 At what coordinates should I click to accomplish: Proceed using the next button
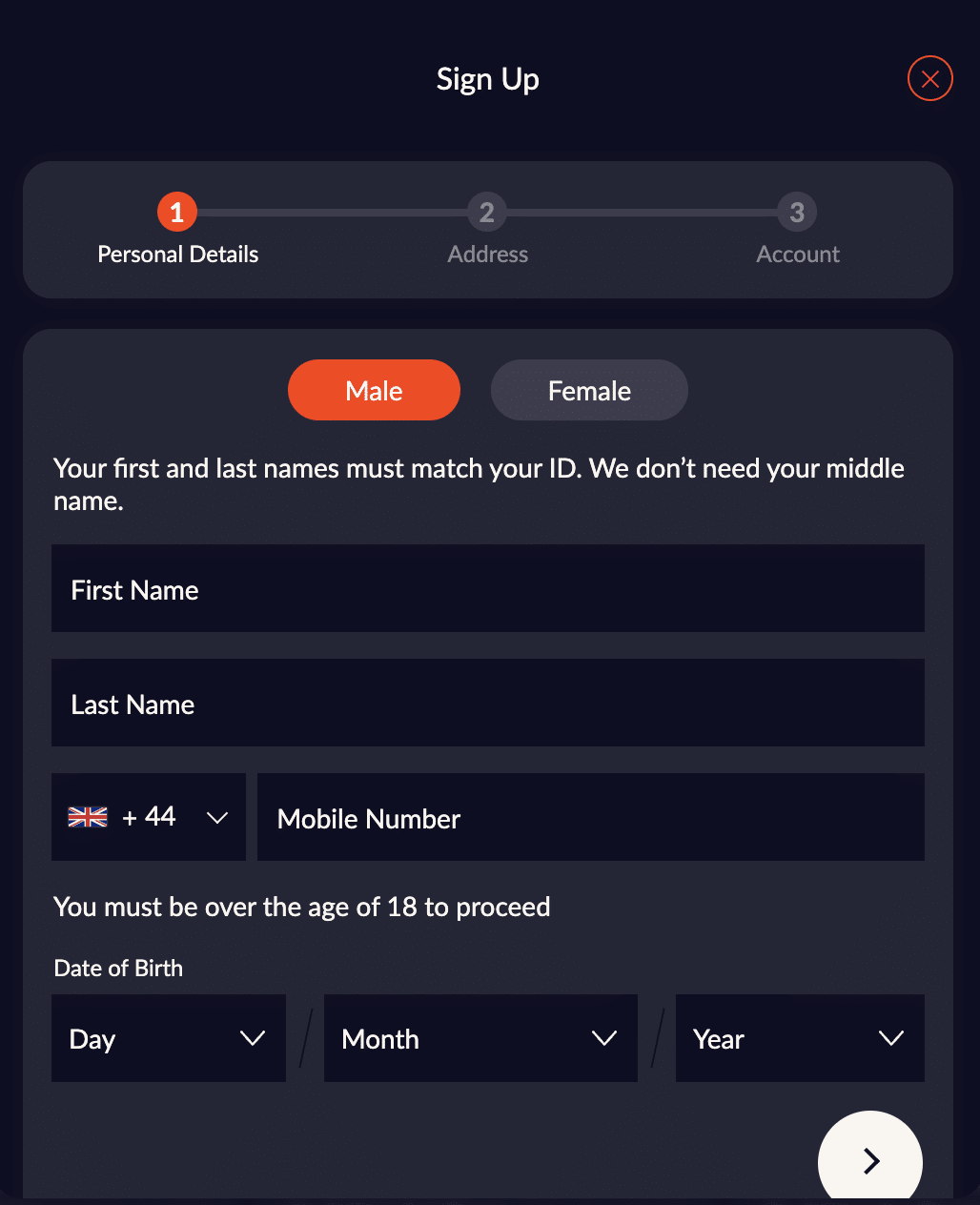pyautogui.click(x=869, y=1160)
